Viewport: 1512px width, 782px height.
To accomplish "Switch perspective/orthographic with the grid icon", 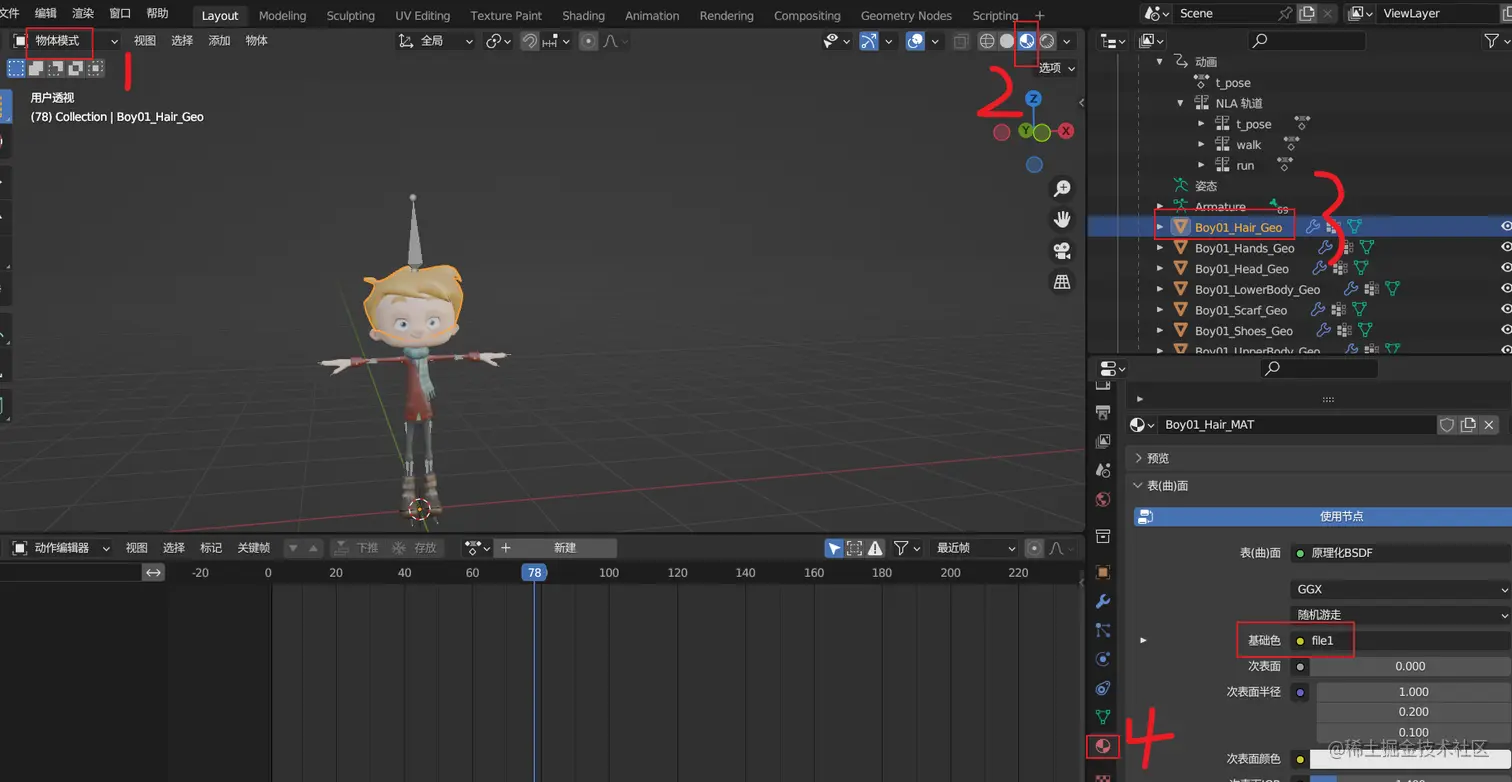I will (1062, 282).
